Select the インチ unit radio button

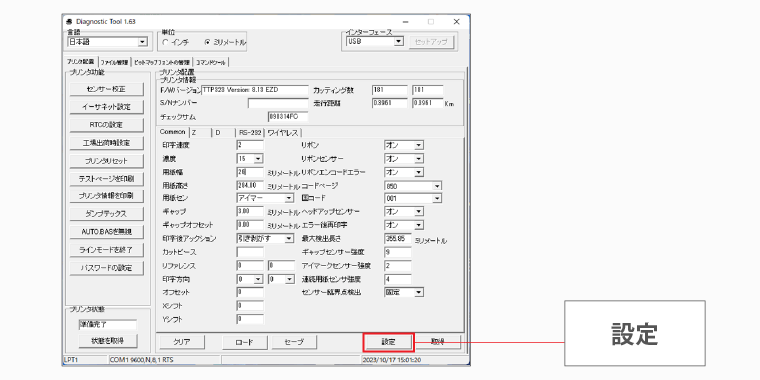tap(165, 43)
